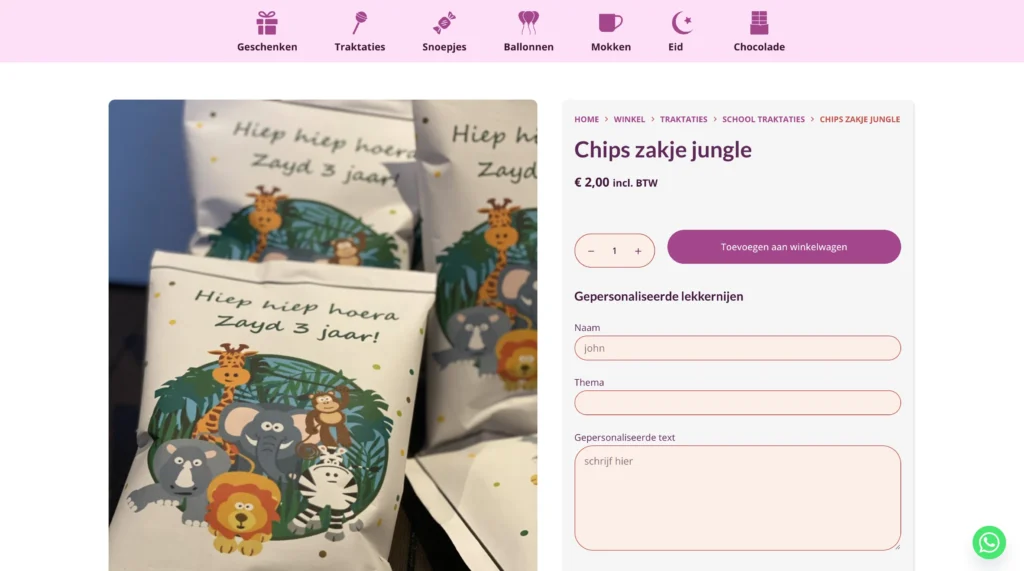Navigate to Traktaties breadcrumb link
Viewport: 1024px width, 571px height.
pos(683,119)
